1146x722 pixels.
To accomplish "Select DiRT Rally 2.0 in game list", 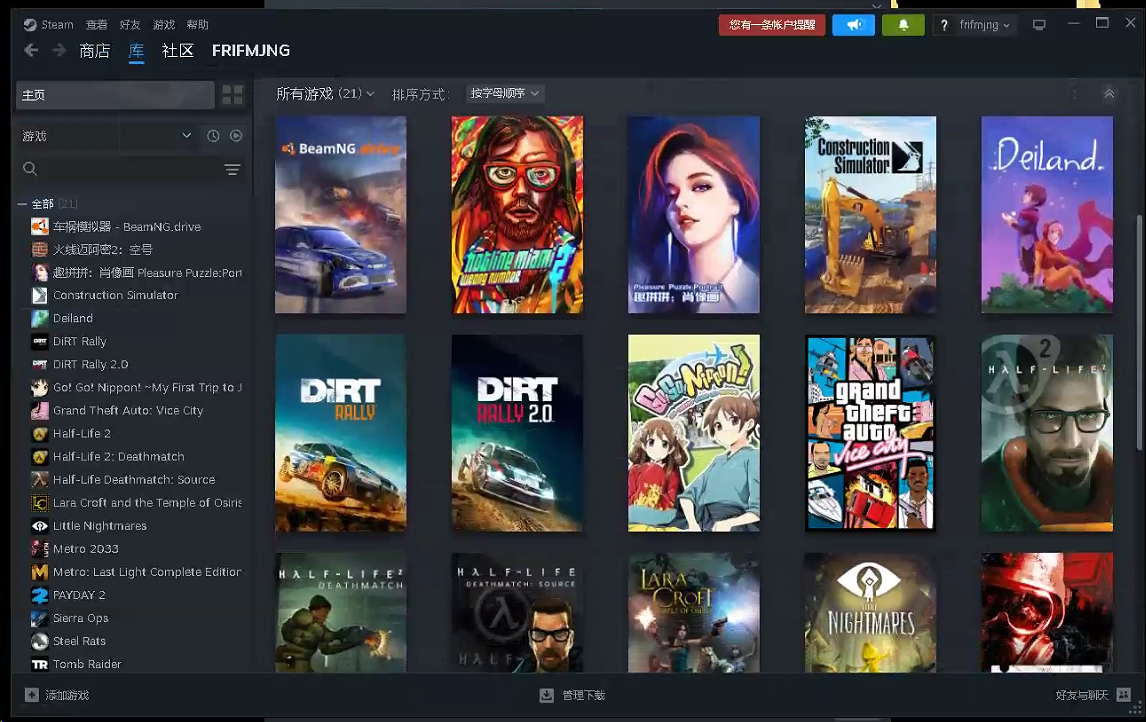I will pyautogui.click(x=91, y=365).
